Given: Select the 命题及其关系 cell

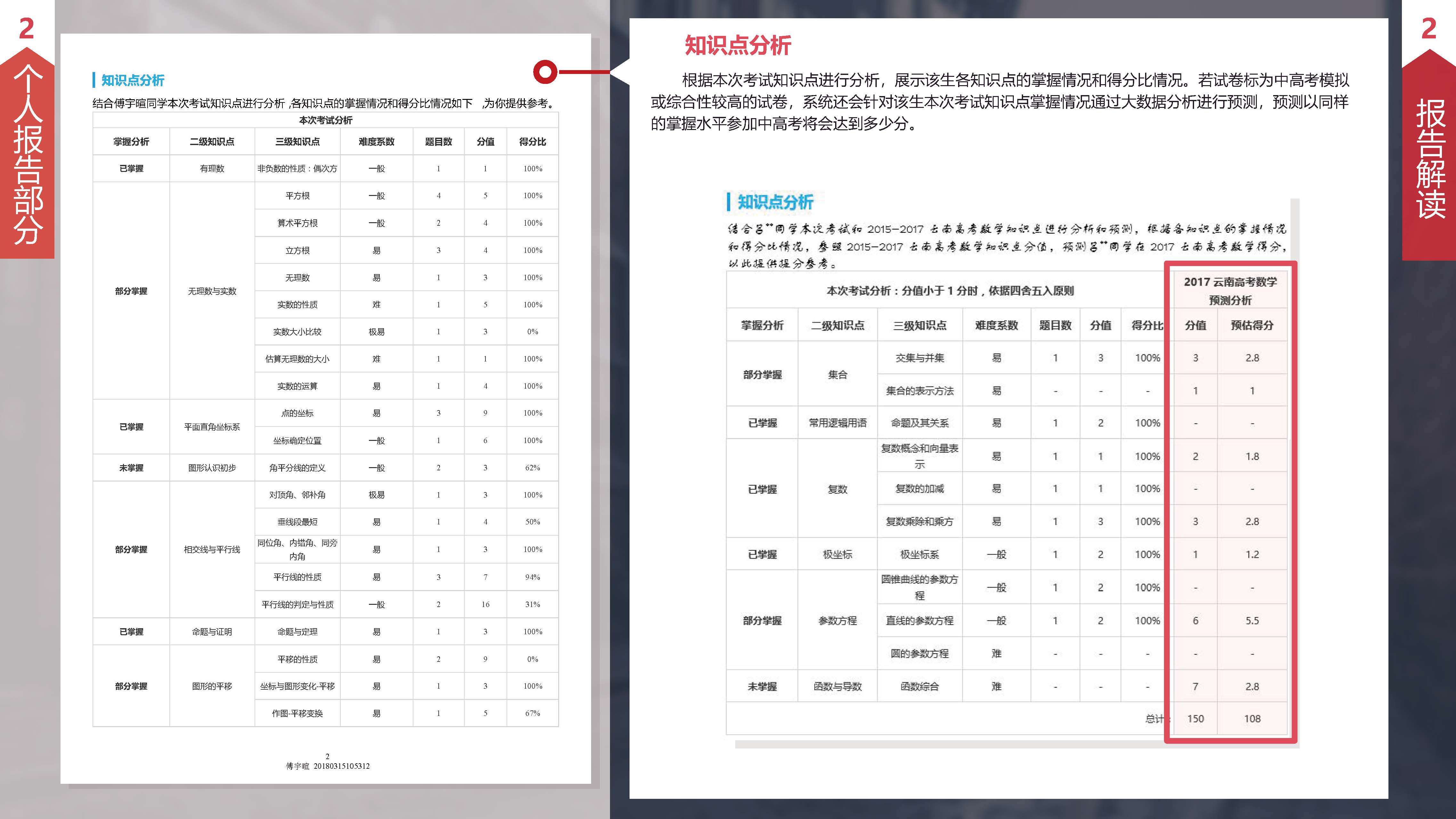Looking at the screenshot, I should [920, 423].
